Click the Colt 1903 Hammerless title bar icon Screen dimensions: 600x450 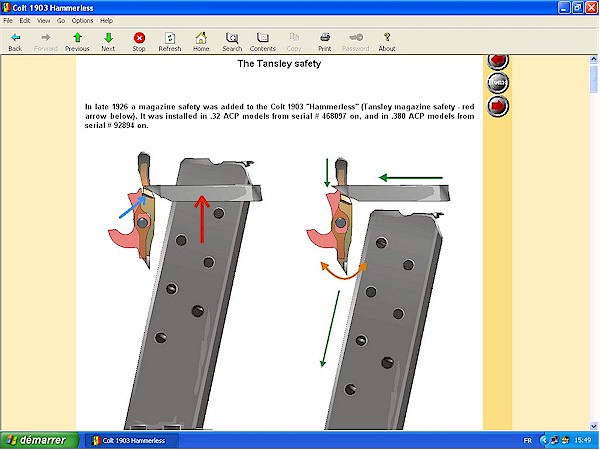(x=6, y=8)
